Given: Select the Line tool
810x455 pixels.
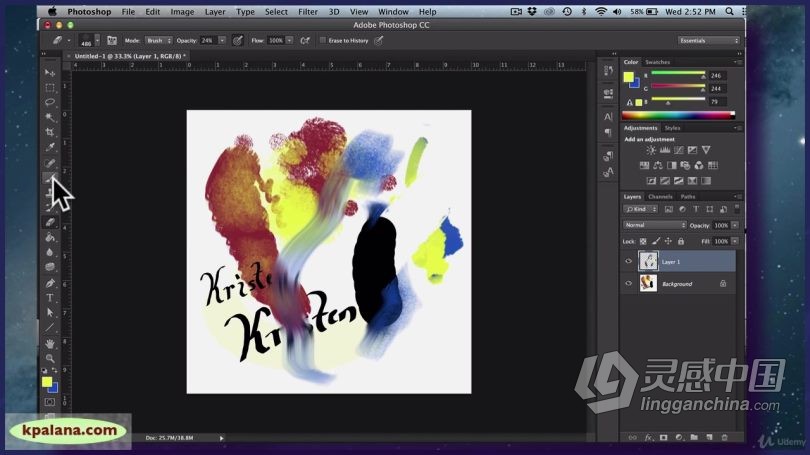Looking at the screenshot, I should click(50, 327).
